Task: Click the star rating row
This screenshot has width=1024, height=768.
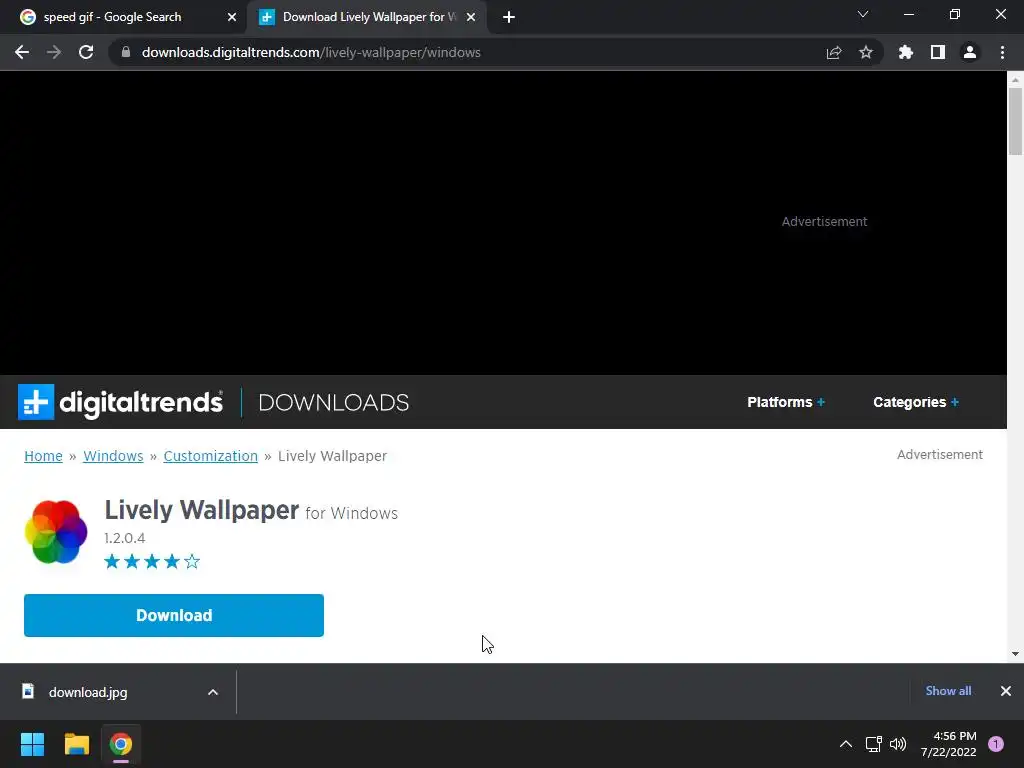Action: (152, 562)
